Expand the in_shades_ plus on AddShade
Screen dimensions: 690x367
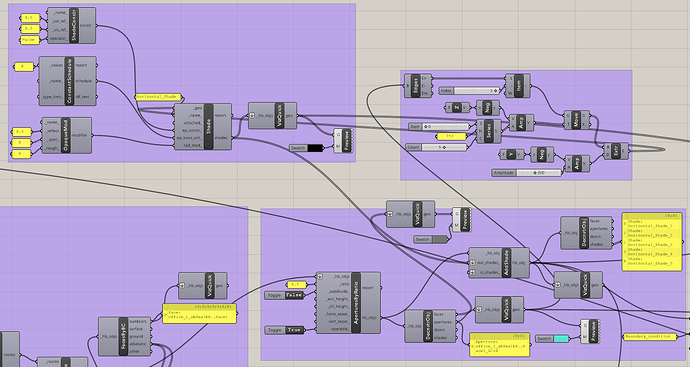point(472,272)
